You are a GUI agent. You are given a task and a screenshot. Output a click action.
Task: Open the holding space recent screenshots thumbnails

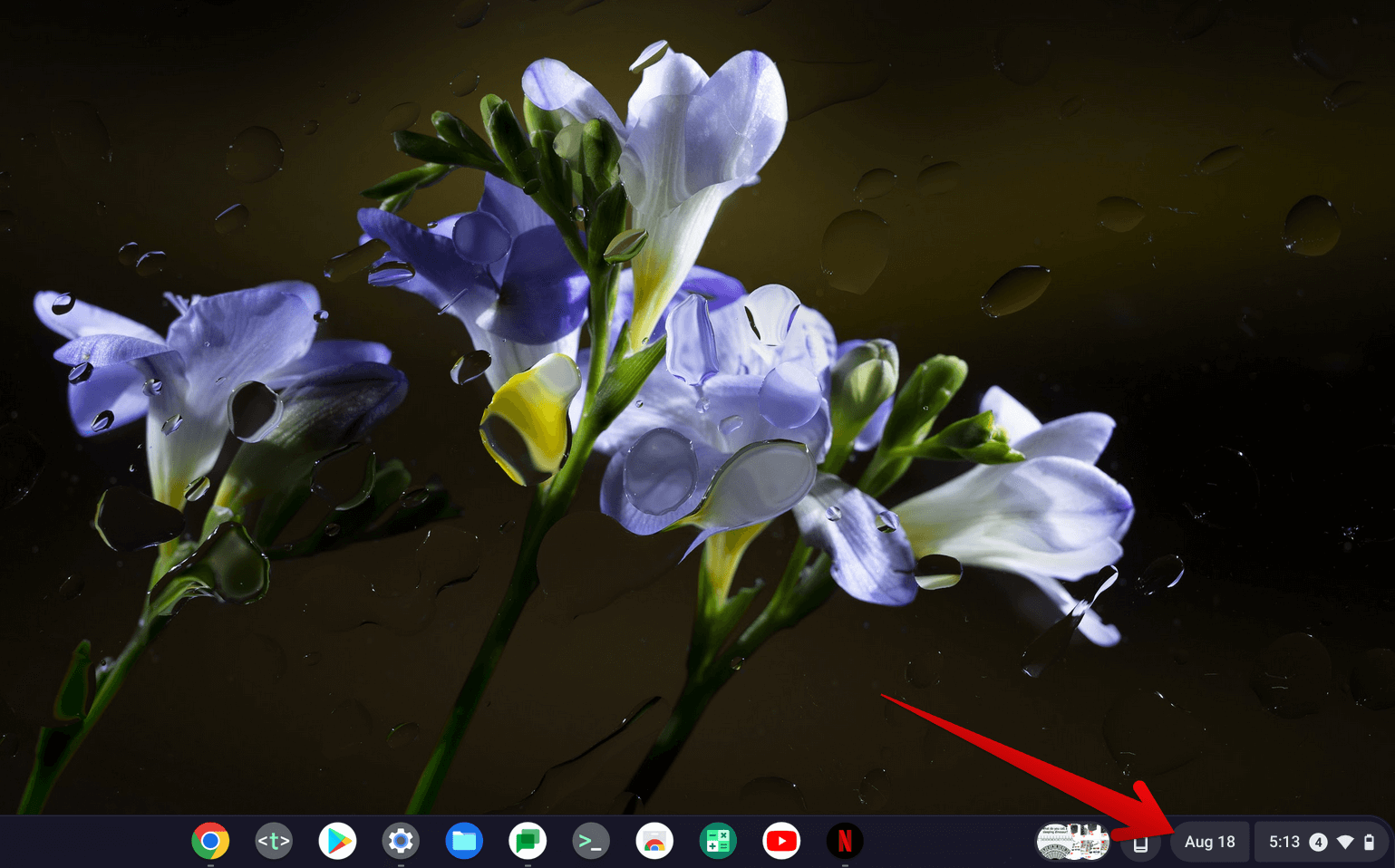(1073, 842)
